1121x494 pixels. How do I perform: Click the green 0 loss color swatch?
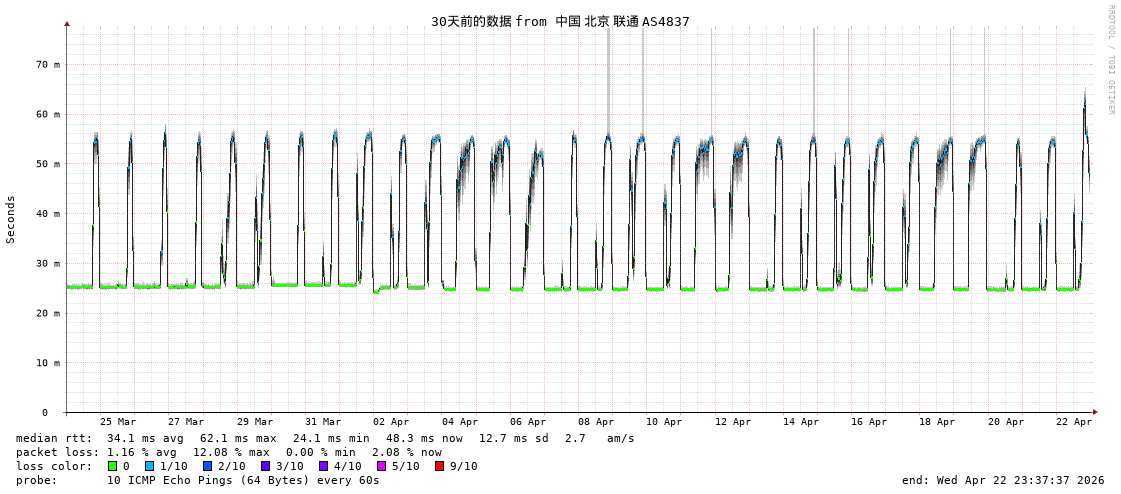tap(112, 466)
